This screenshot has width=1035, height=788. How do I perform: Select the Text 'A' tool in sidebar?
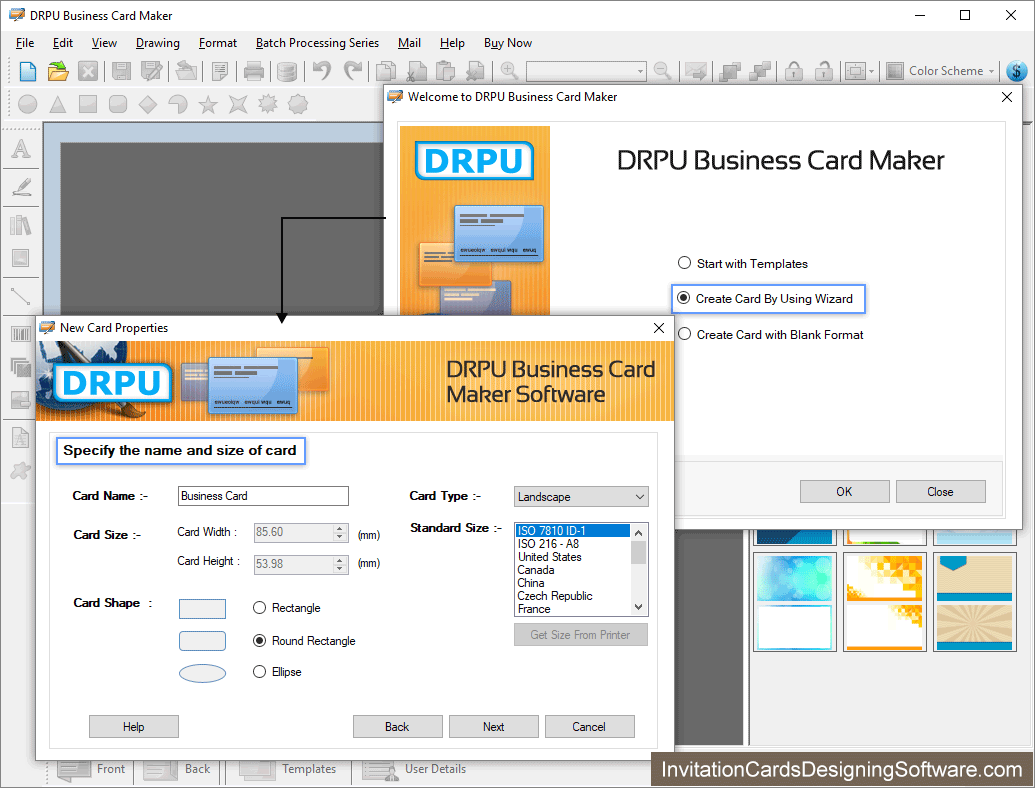click(x=21, y=149)
